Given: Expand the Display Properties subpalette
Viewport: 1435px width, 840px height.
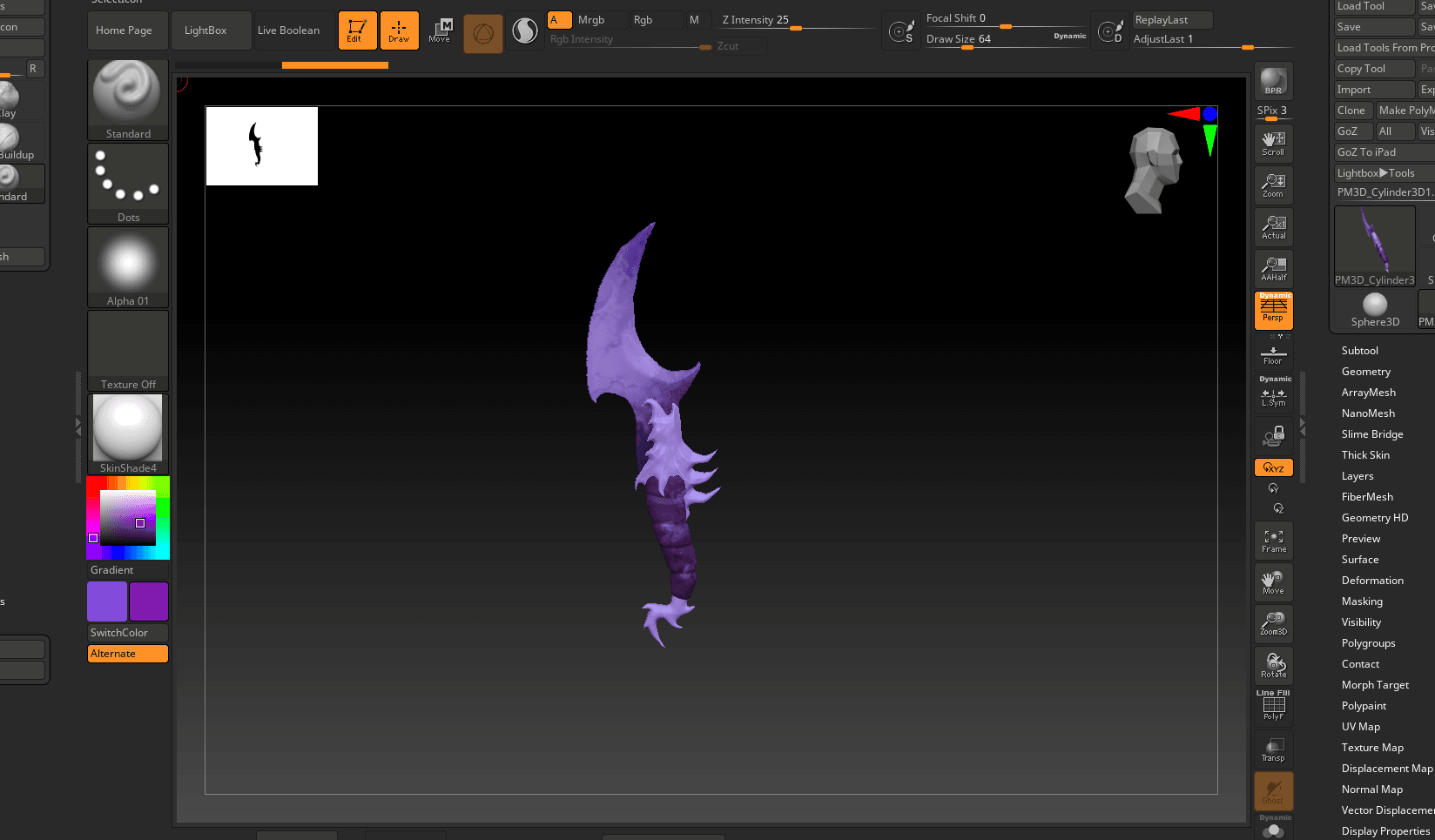Looking at the screenshot, I should tap(1385, 831).
